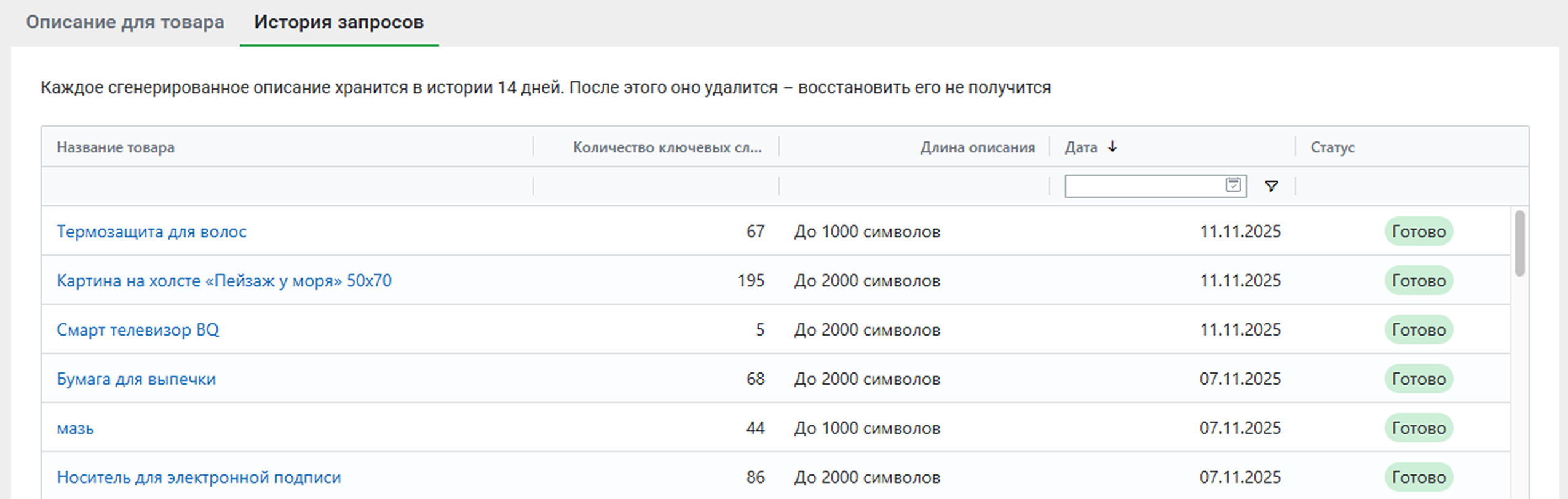
Task: Click the sort arrow next to Дата
Action: [x=1112, y=147]
